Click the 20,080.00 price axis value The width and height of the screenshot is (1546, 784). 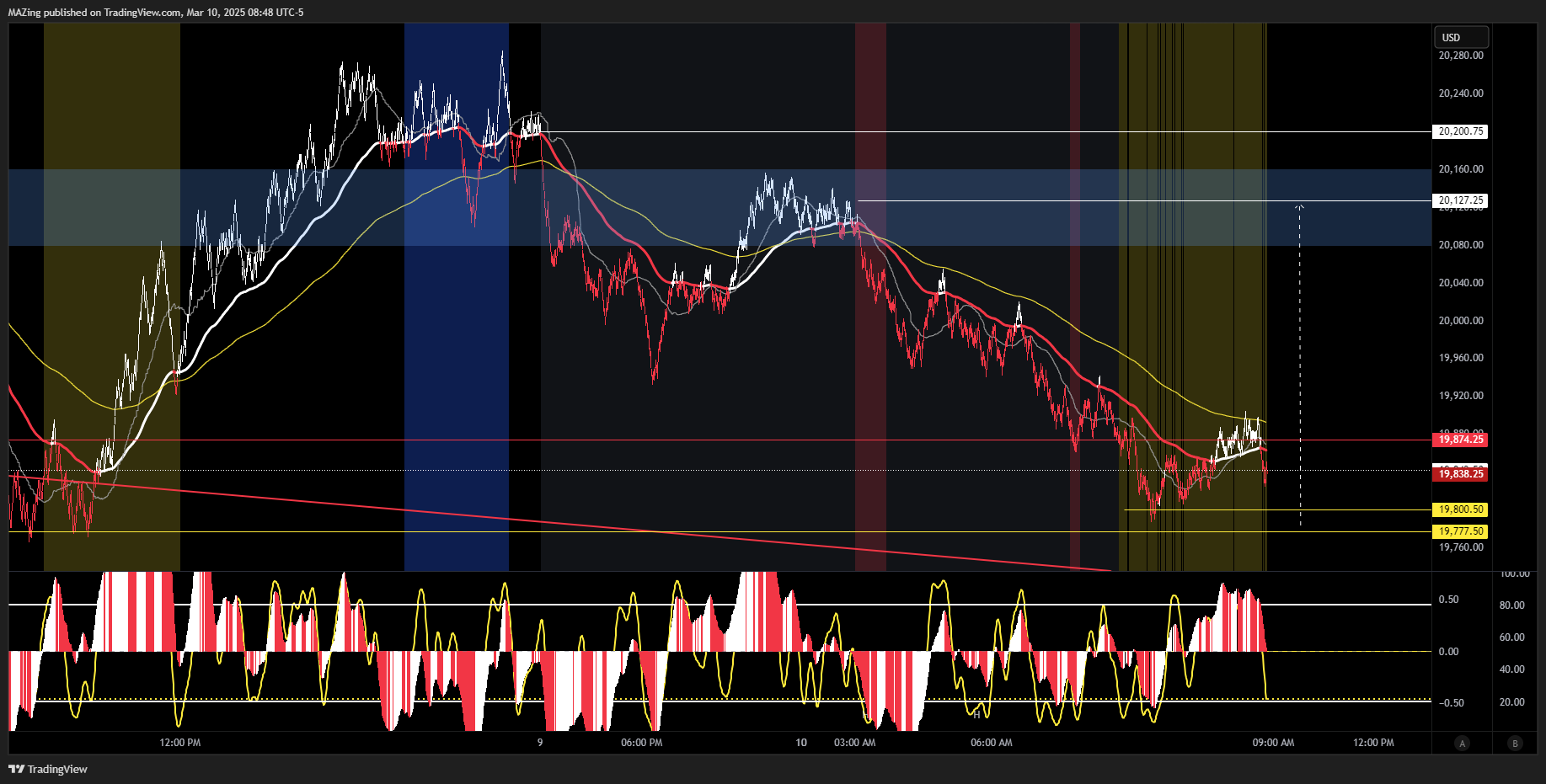click(x=1461, y=245)
